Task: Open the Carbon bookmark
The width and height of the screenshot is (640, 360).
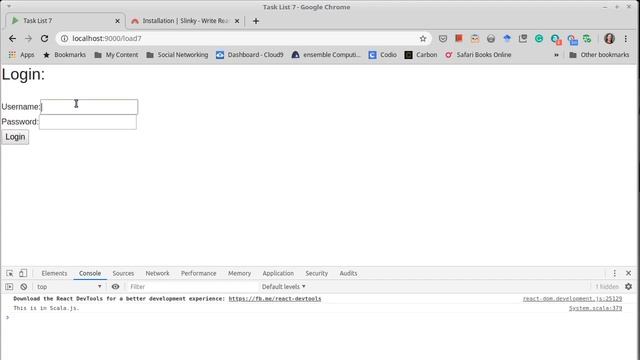Action: coord(421,55)
